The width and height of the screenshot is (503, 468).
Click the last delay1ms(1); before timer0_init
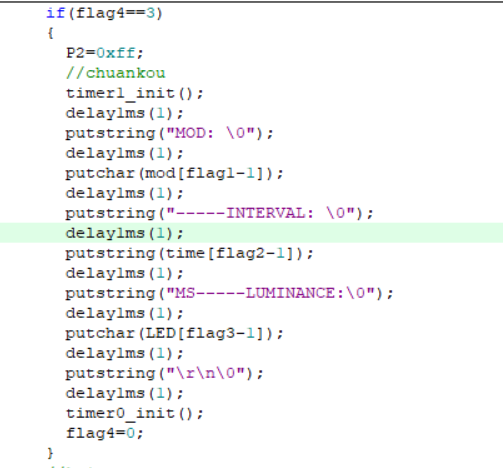tap(124, 393)
